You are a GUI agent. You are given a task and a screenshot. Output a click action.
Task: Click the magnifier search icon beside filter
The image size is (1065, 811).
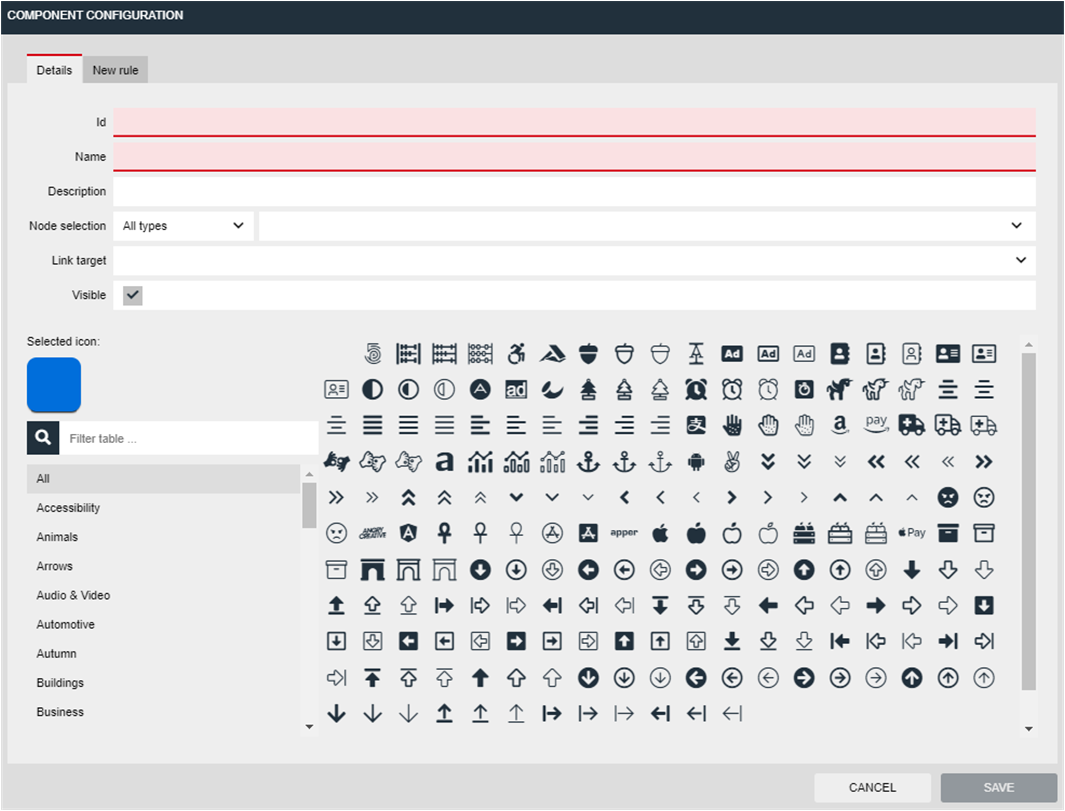43,437
